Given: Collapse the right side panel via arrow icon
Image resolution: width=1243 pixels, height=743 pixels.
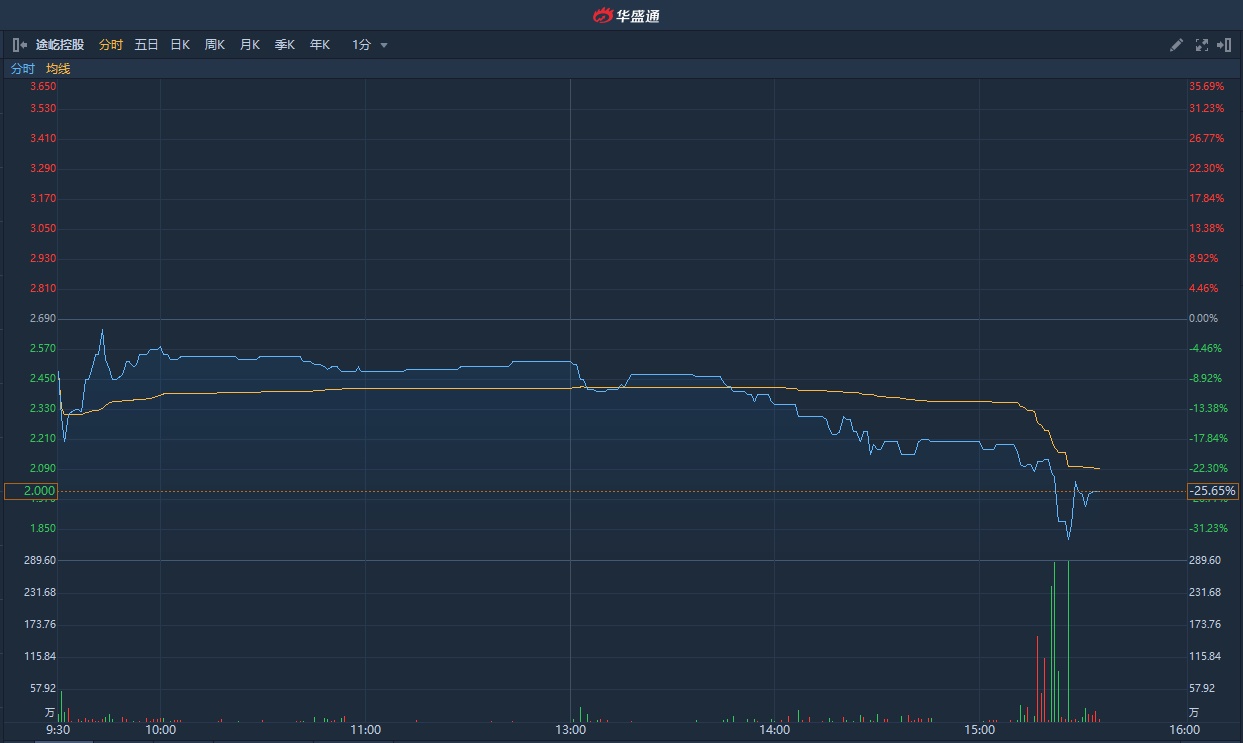Looking at the screenshot, I should [1224, 45].
